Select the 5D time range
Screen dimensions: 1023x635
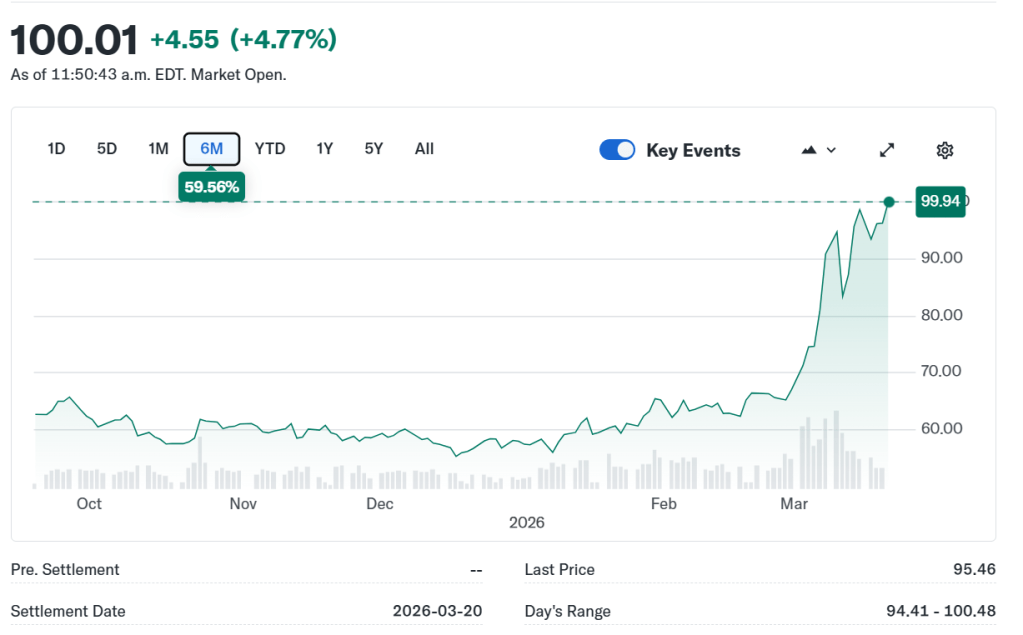click(x=107, y=149)
